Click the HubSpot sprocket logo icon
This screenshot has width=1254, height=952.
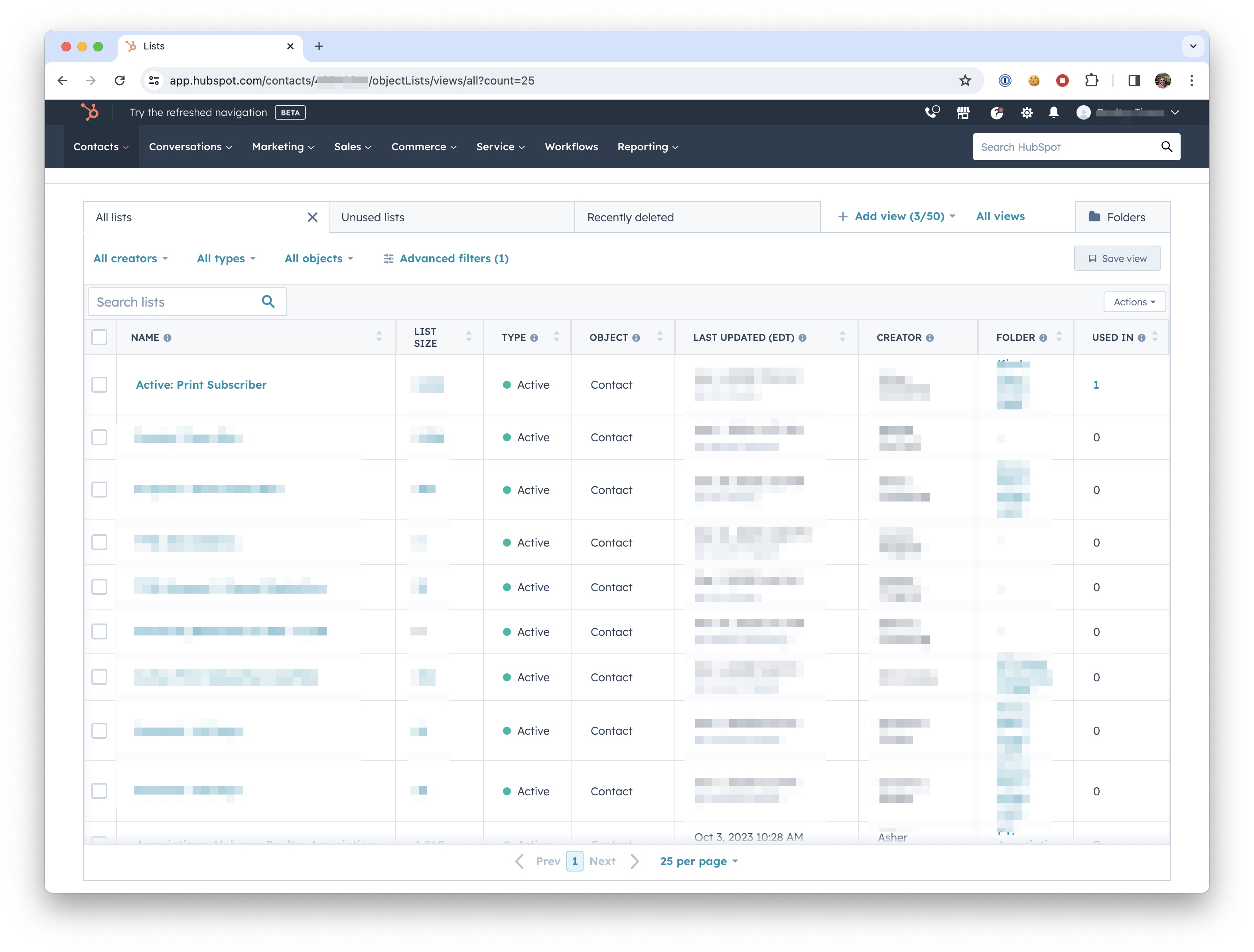pos(90,112)
